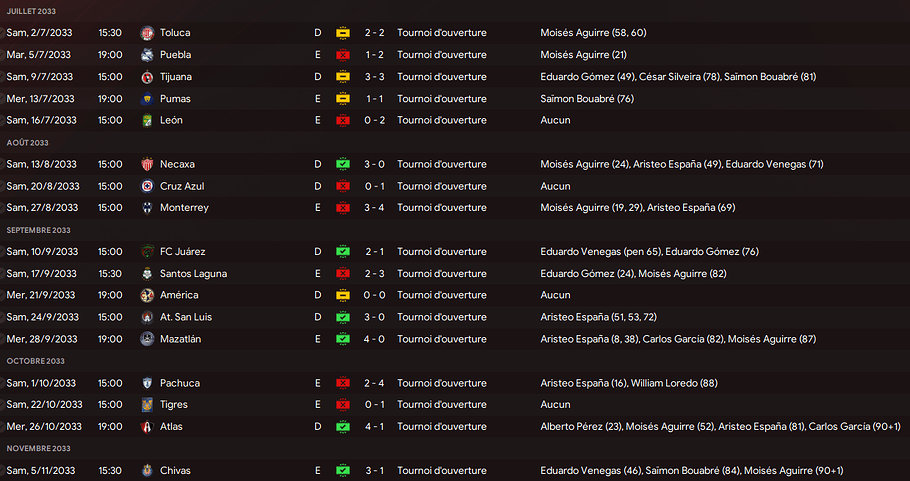Click red loss icon for León match
This screenshot has width=910, height=481.
(343, 120)
